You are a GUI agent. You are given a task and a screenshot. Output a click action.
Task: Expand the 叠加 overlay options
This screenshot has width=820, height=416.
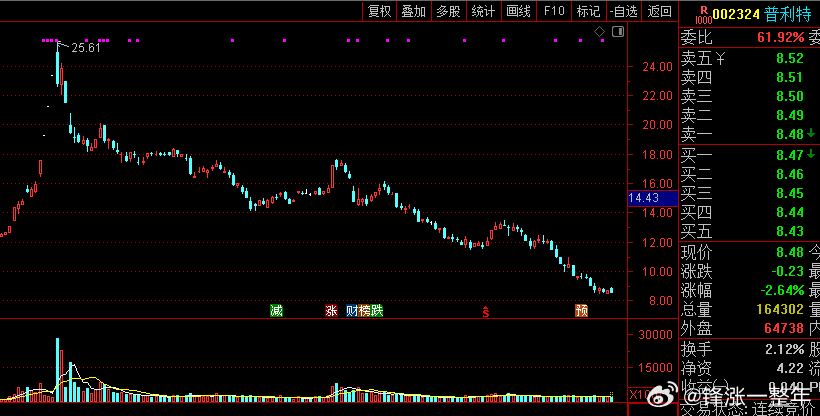[414, 12]
